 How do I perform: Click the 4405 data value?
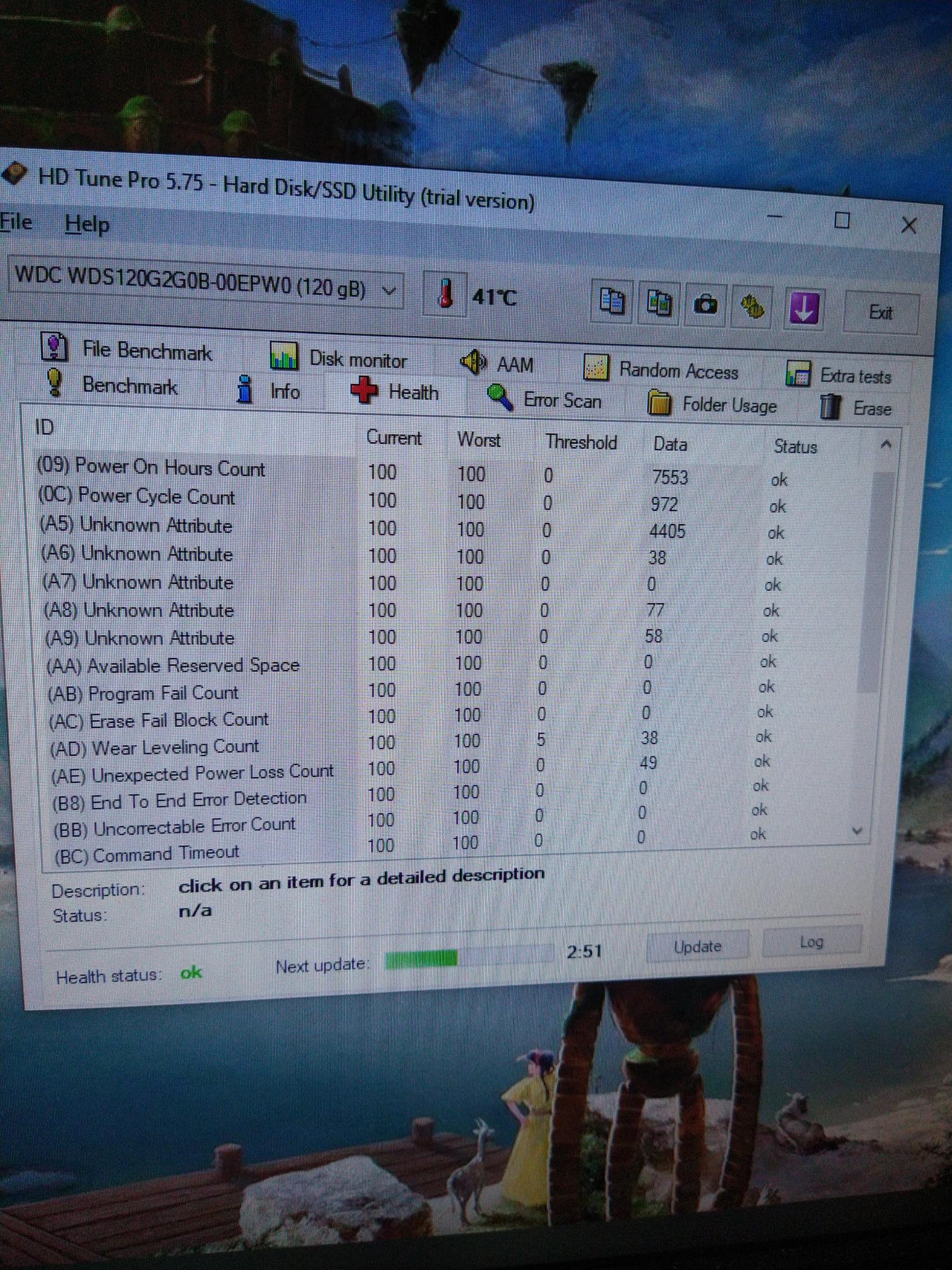pyautogui.click(x=667, y=531)
